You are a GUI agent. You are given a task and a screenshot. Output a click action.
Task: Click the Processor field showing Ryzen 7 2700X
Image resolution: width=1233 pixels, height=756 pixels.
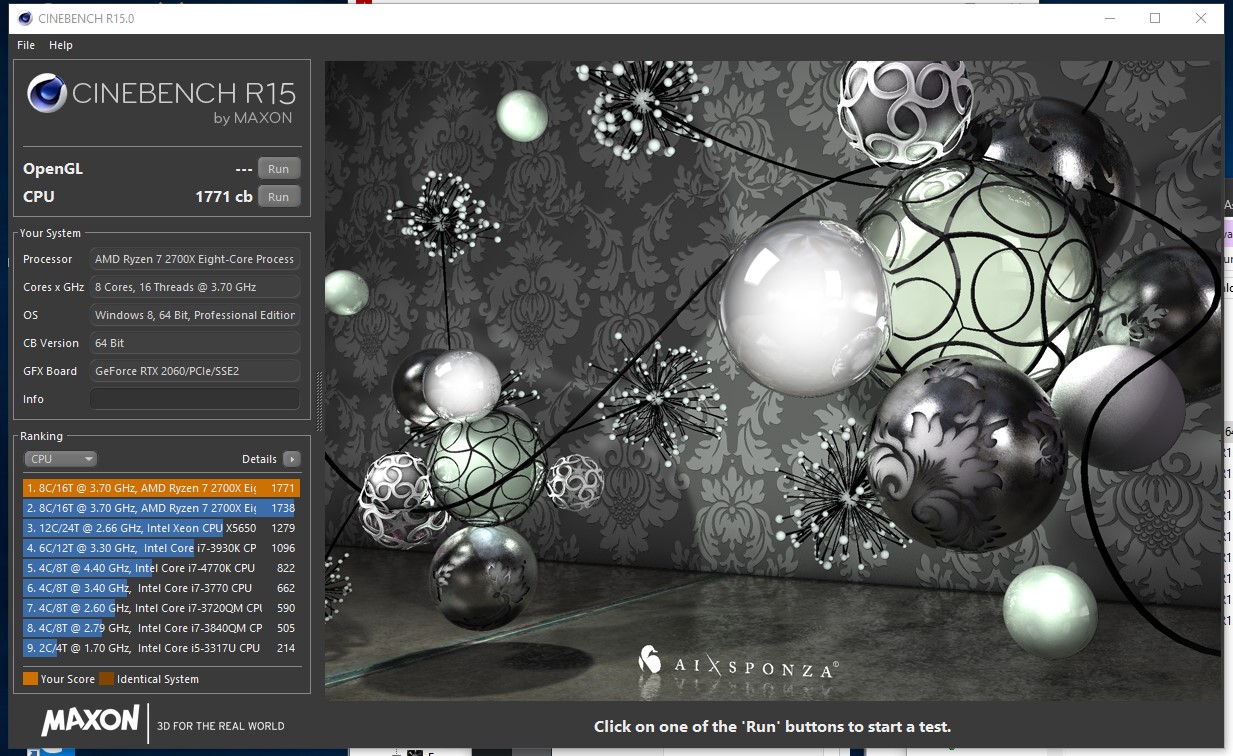coord(194,259)
